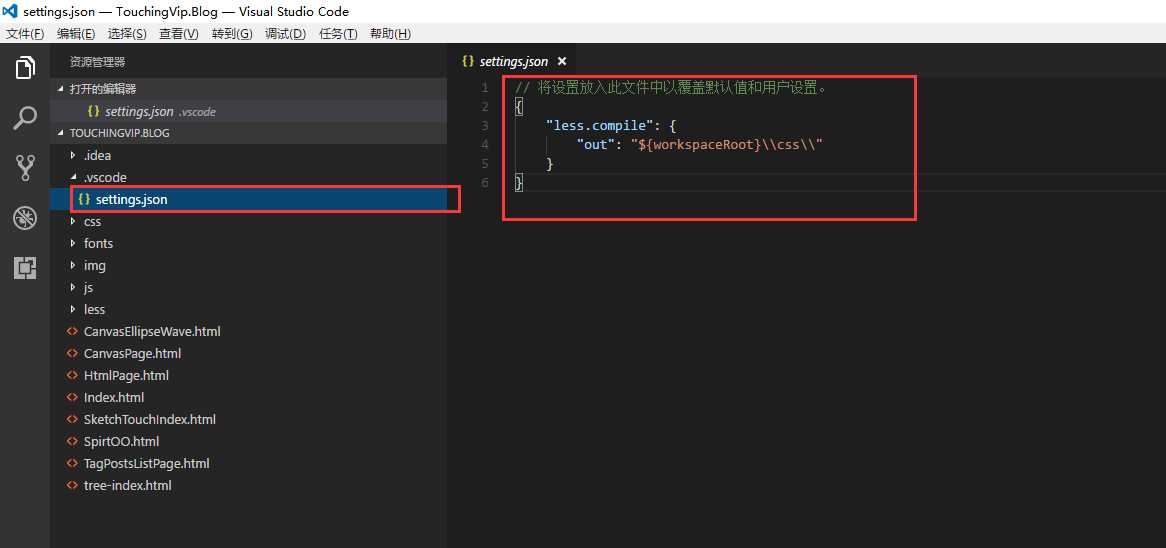The image size is (1166, 548).
Task: Open the Extensions view icon
Action: 25,268
